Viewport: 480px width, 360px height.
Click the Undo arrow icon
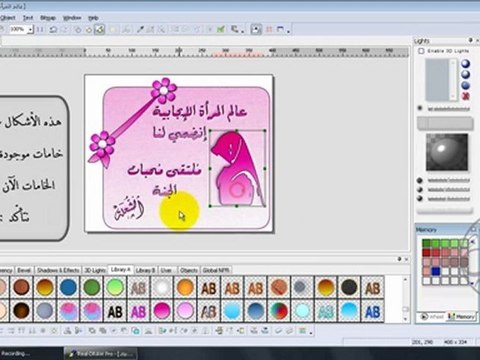tap(53, 30)
